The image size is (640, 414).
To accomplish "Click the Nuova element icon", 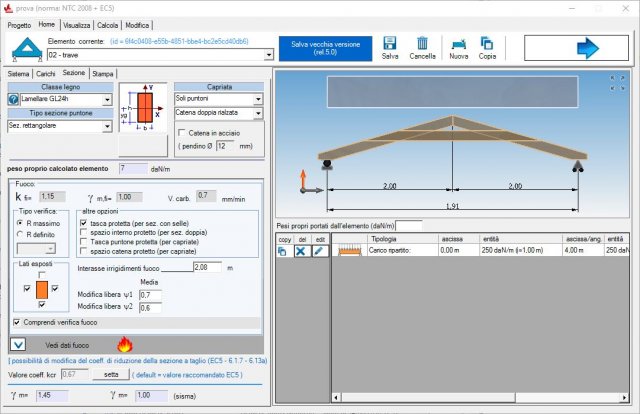I will pyautogui.click(x=458, y=43).
